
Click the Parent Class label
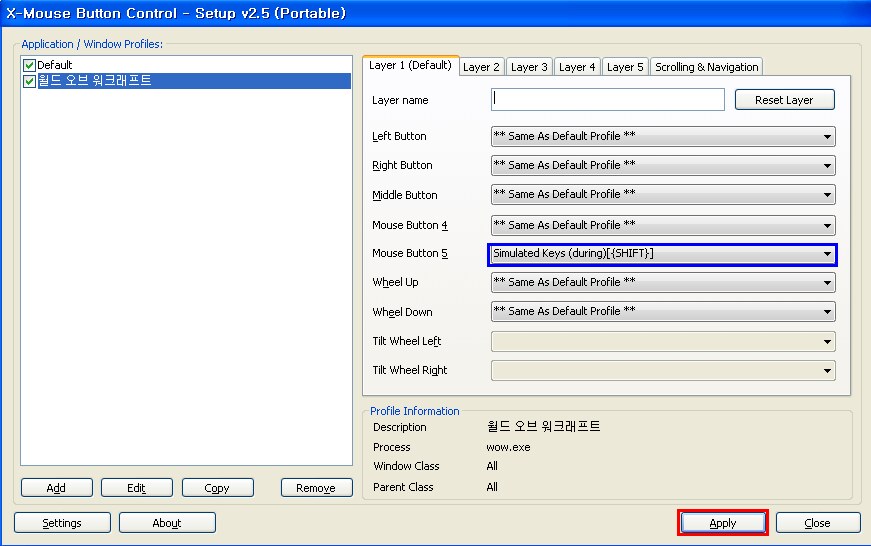403,487
